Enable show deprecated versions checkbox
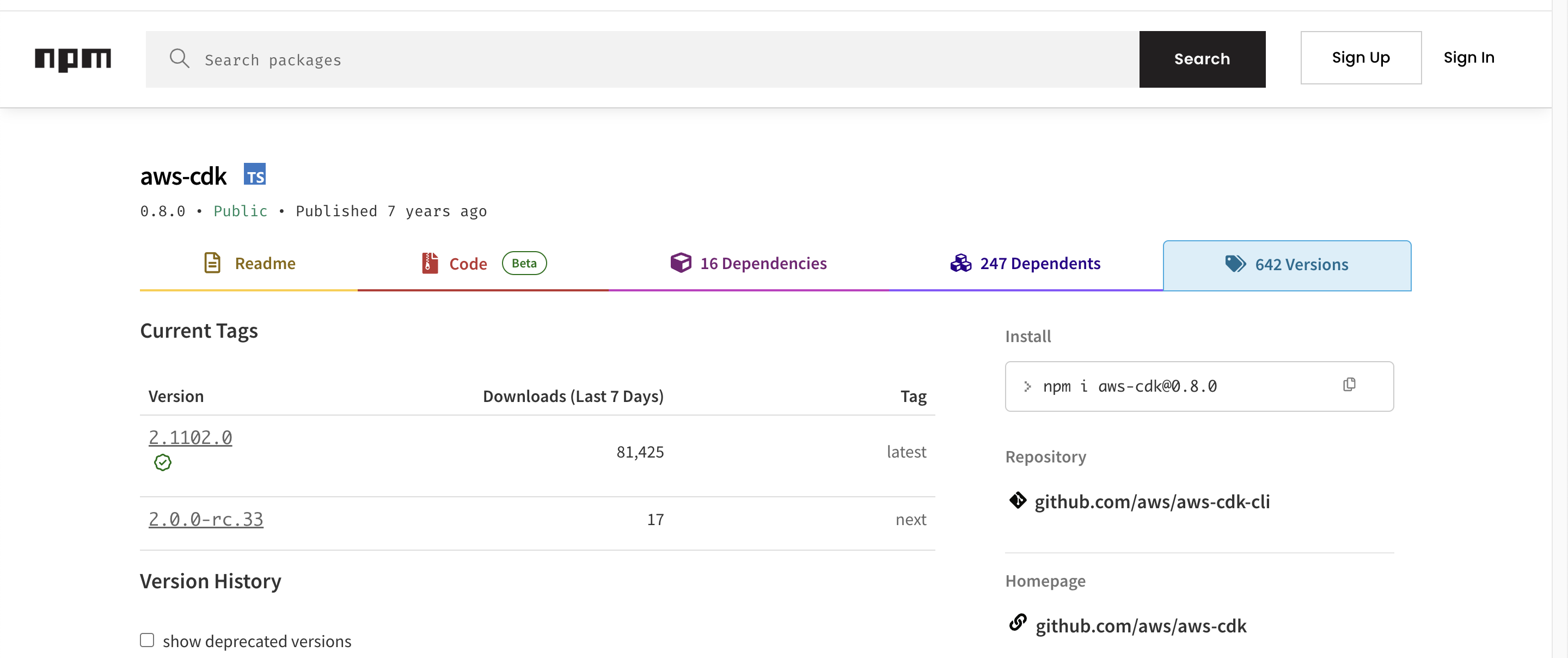Viewport: 1568px width, 658px height. (146, 639)
